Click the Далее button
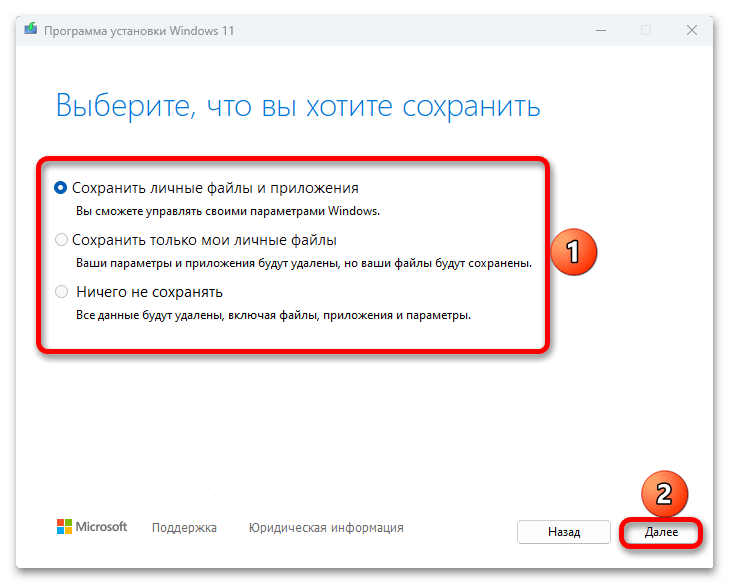The width and height of the screenshot is (729, 584). [661, 532]
